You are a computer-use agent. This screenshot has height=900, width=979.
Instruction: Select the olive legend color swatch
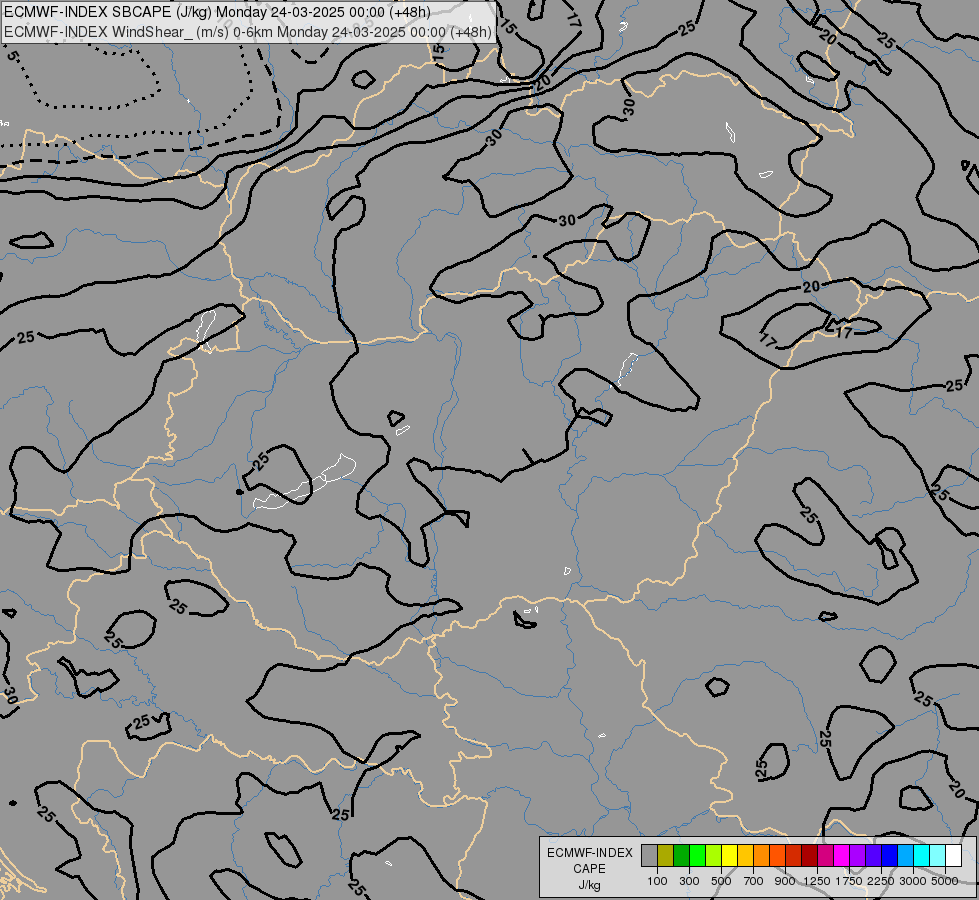point(666,856)
